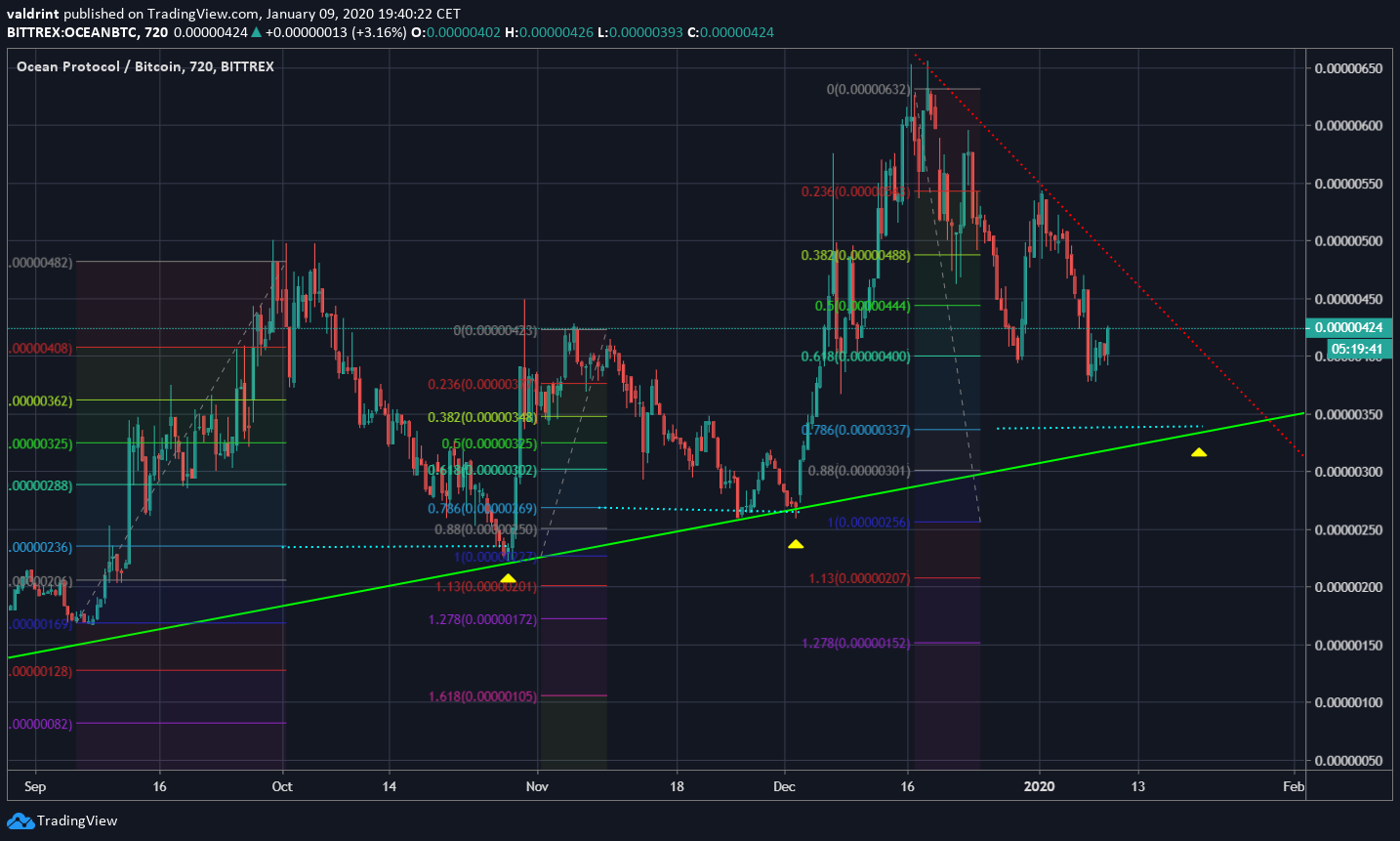The height and width of the screenshot is (841, 1400).
Task: Click the countdown timer 05:19:41 label
Action: click(1357, 349)
